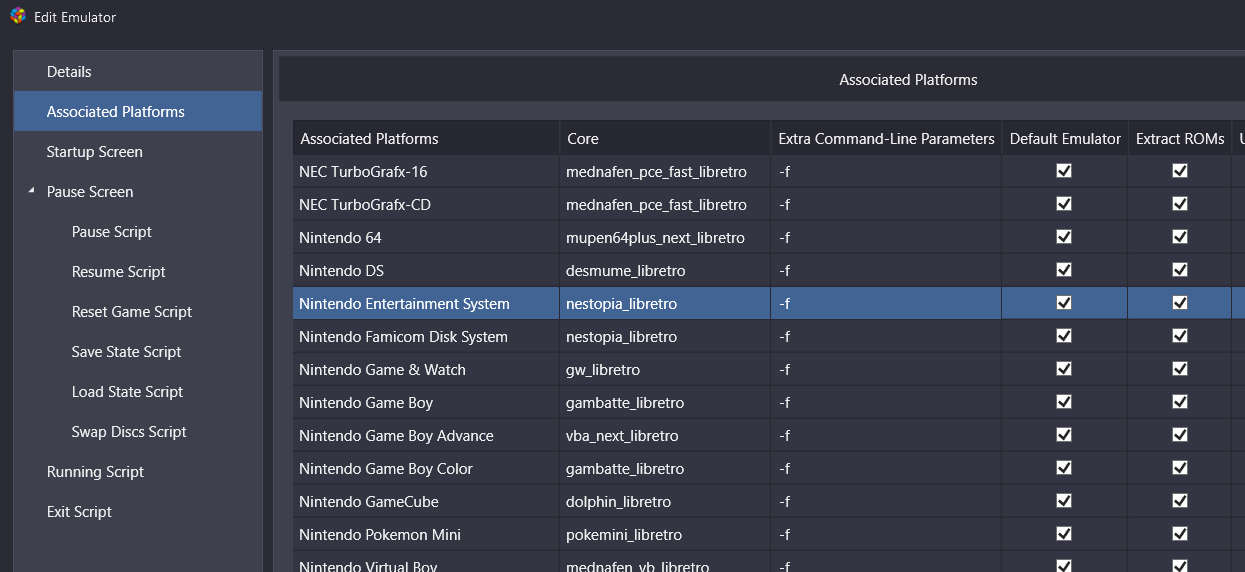Click the -f parameter for Nintendo GameCube
The width and height of the screenshot is (1245, 572).
886,501
